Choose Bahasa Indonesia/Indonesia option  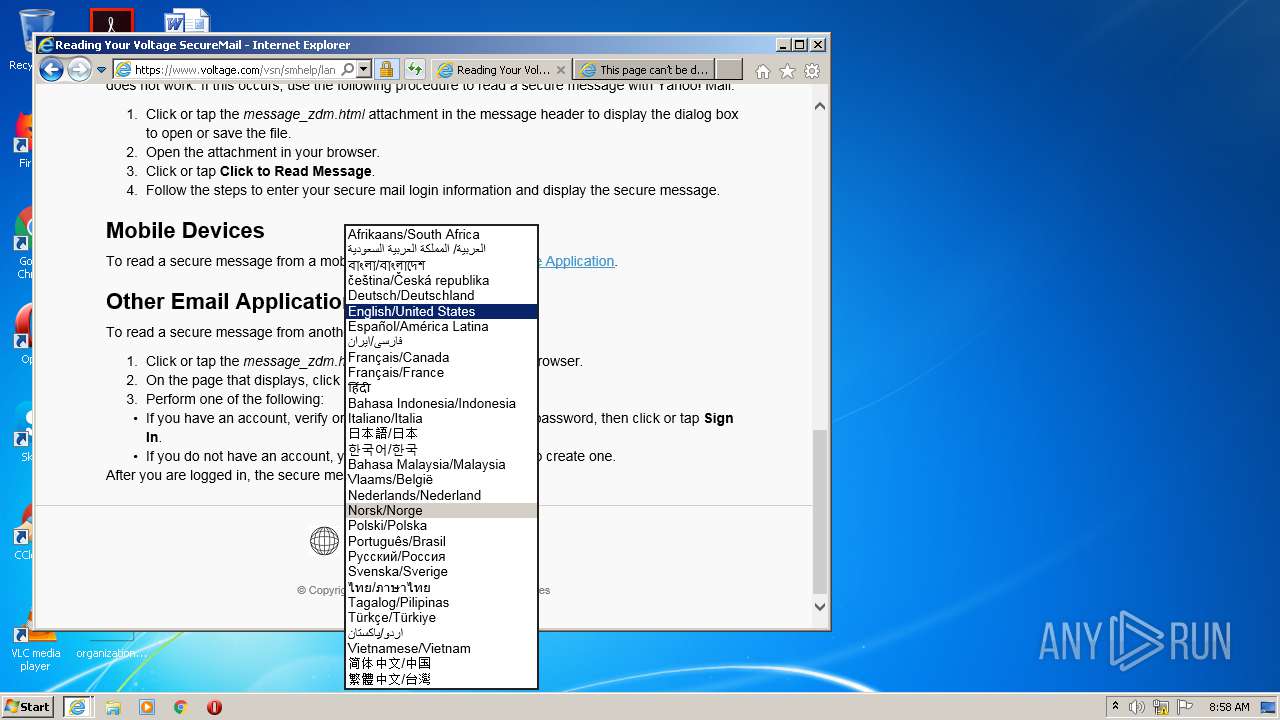tap(441, 403)
